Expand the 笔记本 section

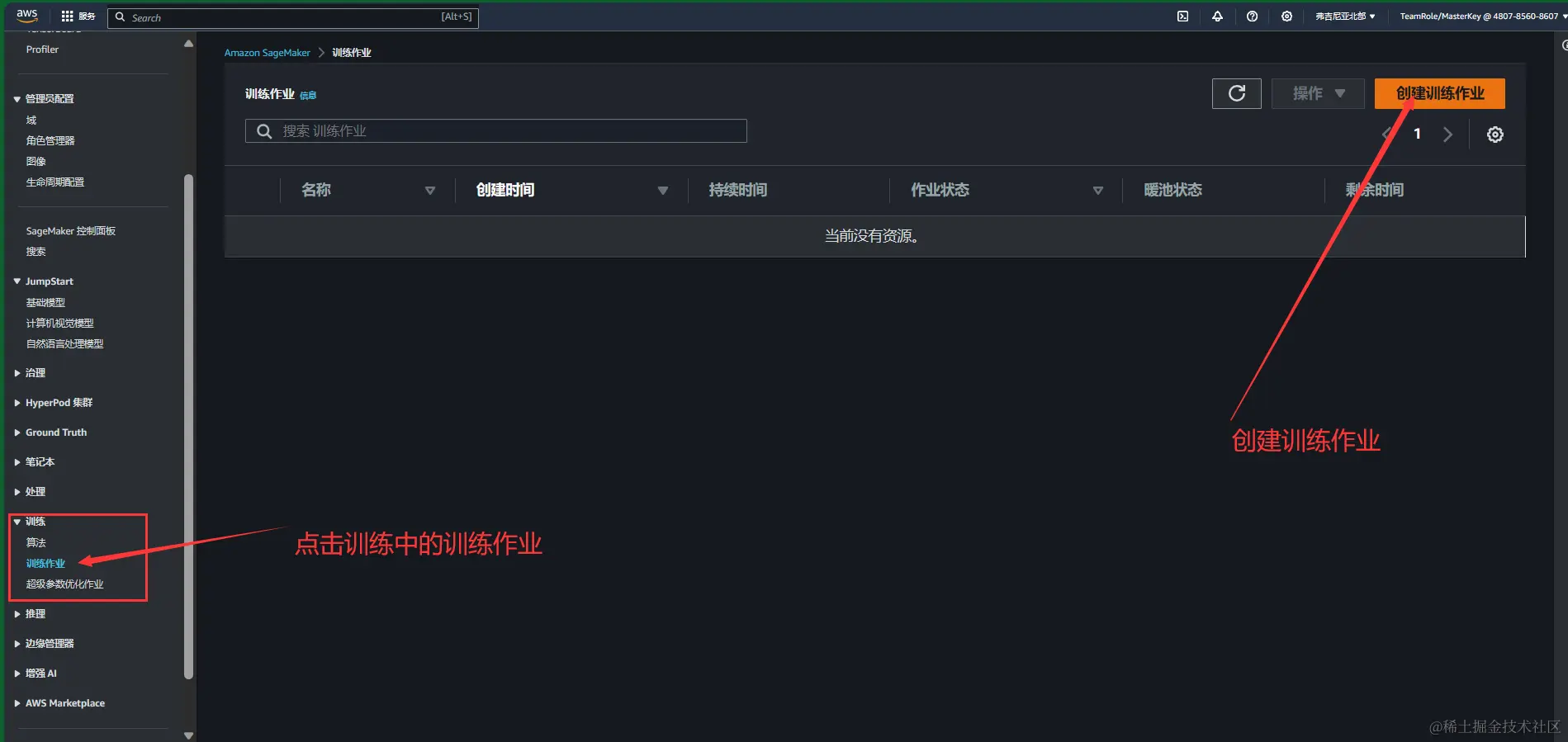coord(17,462)
